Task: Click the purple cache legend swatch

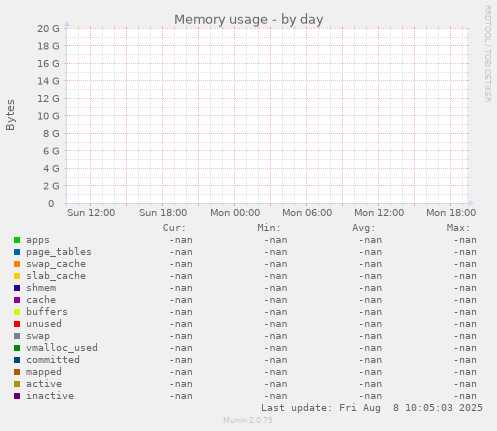Action: [x=17, y=300]
